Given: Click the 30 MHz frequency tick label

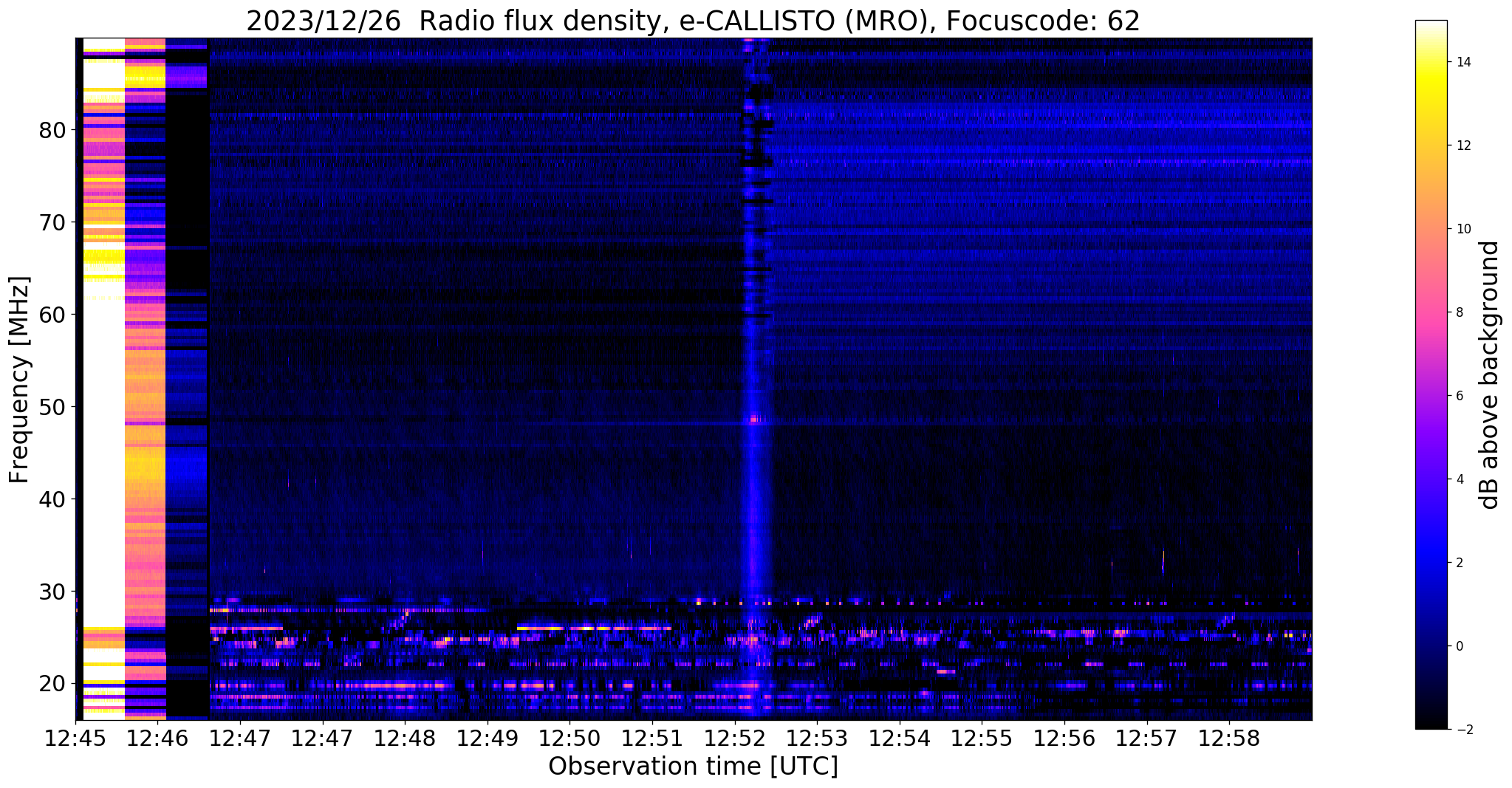Looking at the screenshot, I should click(52, 591).
